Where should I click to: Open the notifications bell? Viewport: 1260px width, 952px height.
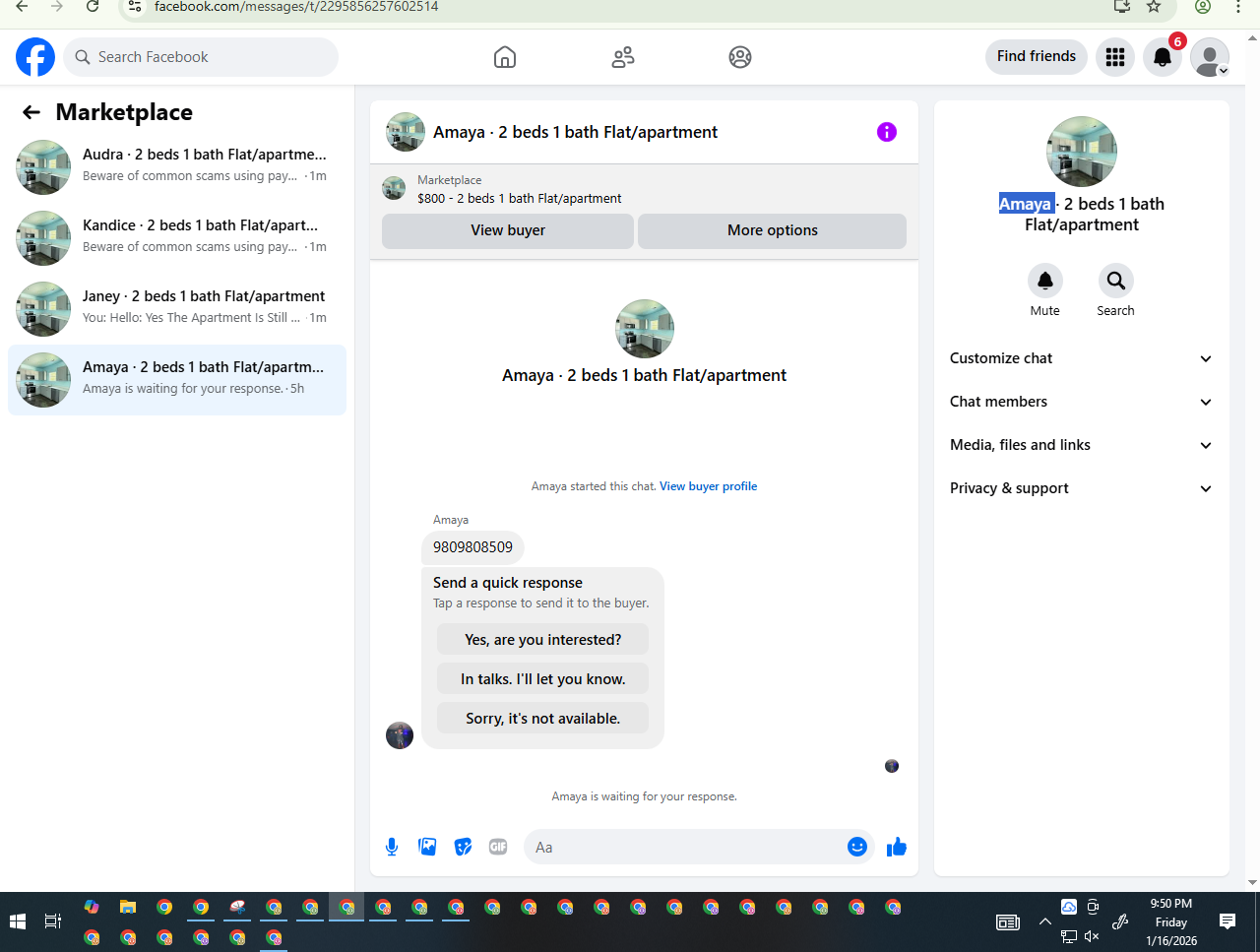click(x=1163, y=57)
